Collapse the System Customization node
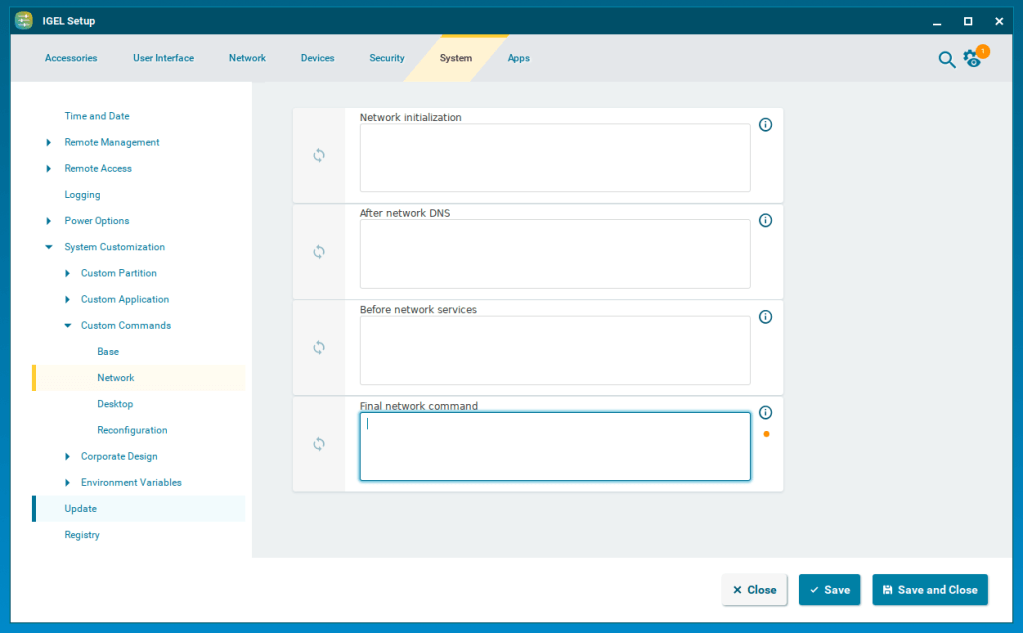 coord(49,247)
